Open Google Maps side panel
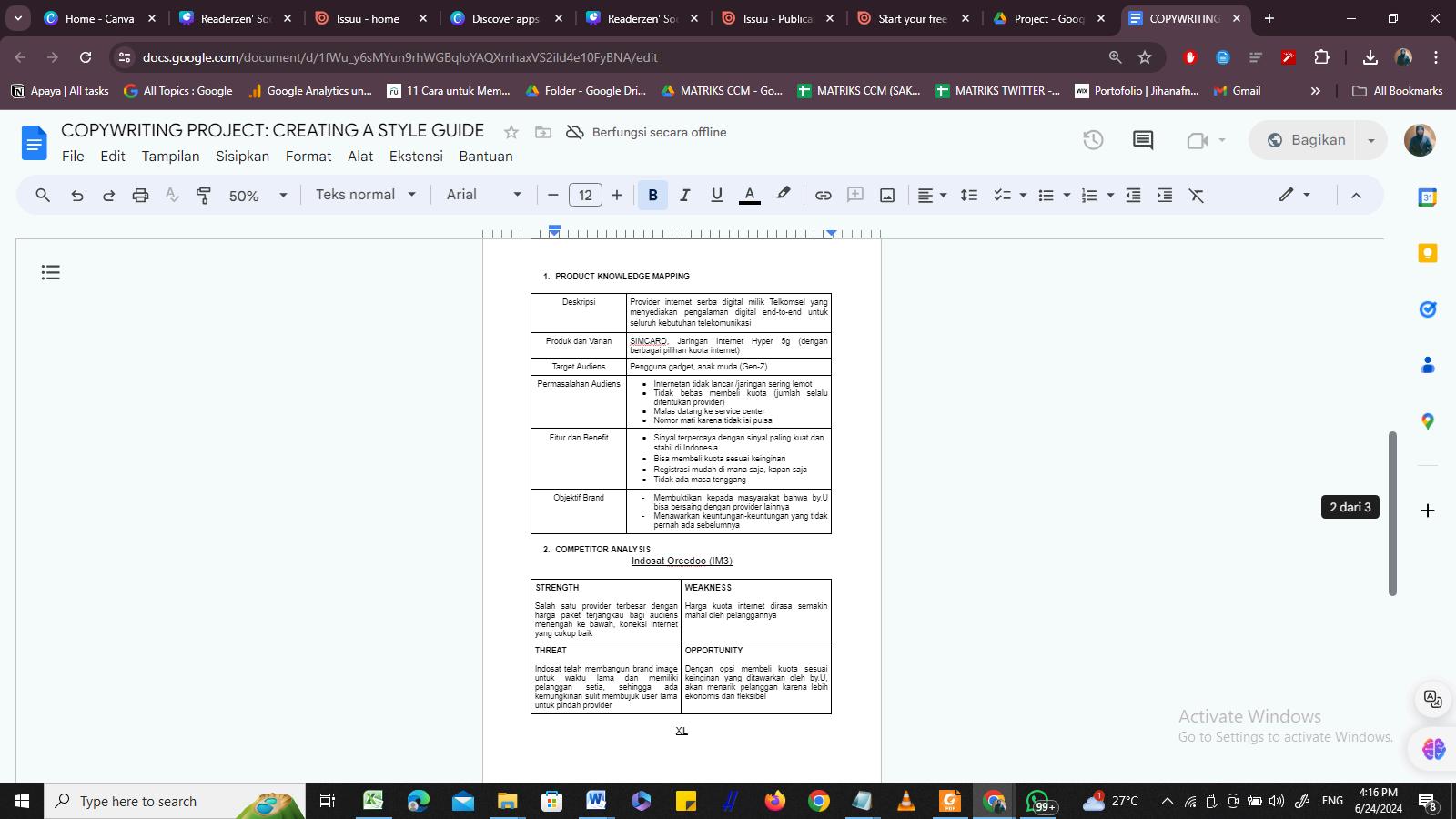The height and width of the screenshot is (819, 1456). [x=1428, y=421]
